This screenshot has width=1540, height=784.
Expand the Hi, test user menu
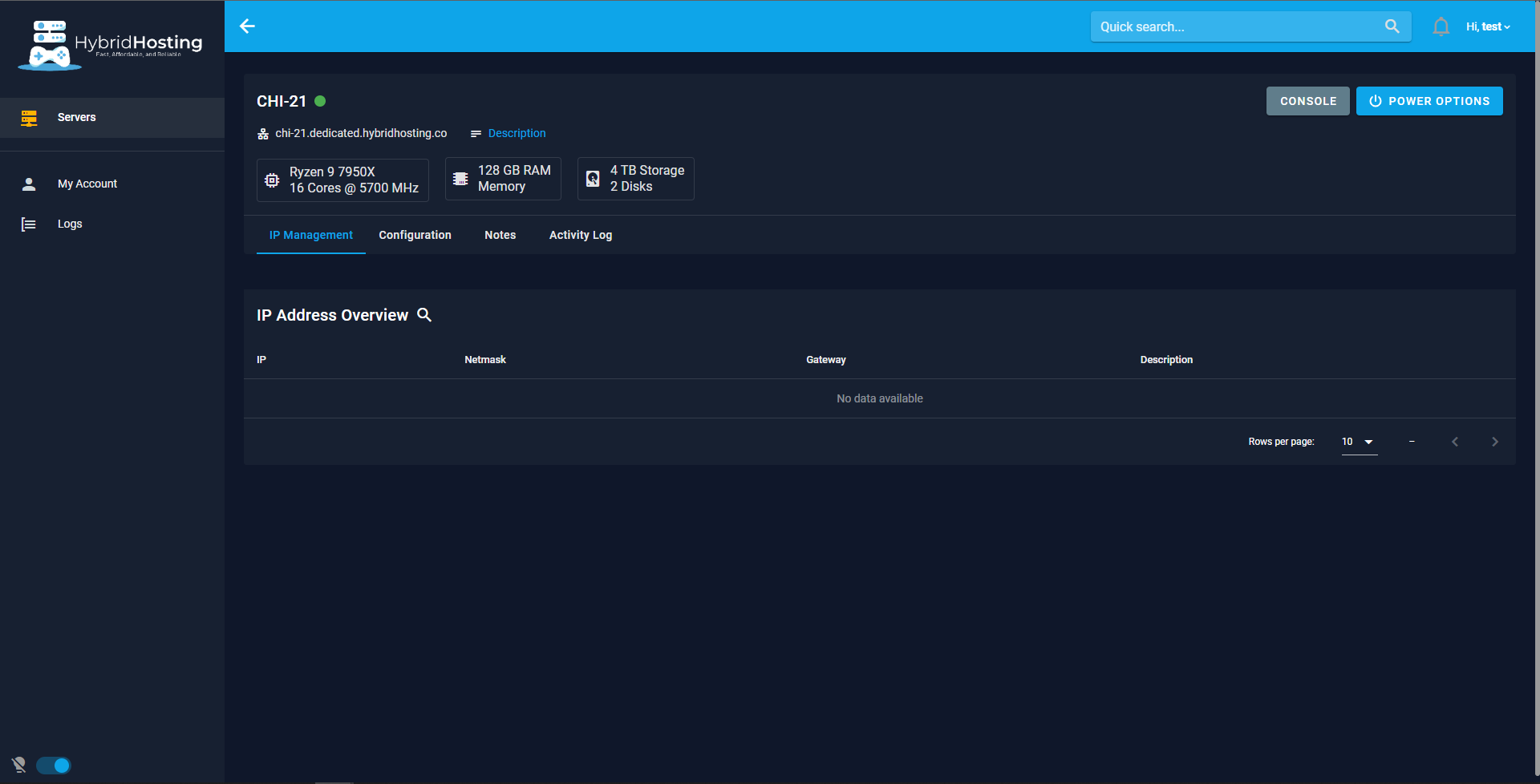tap(1488, 26)
